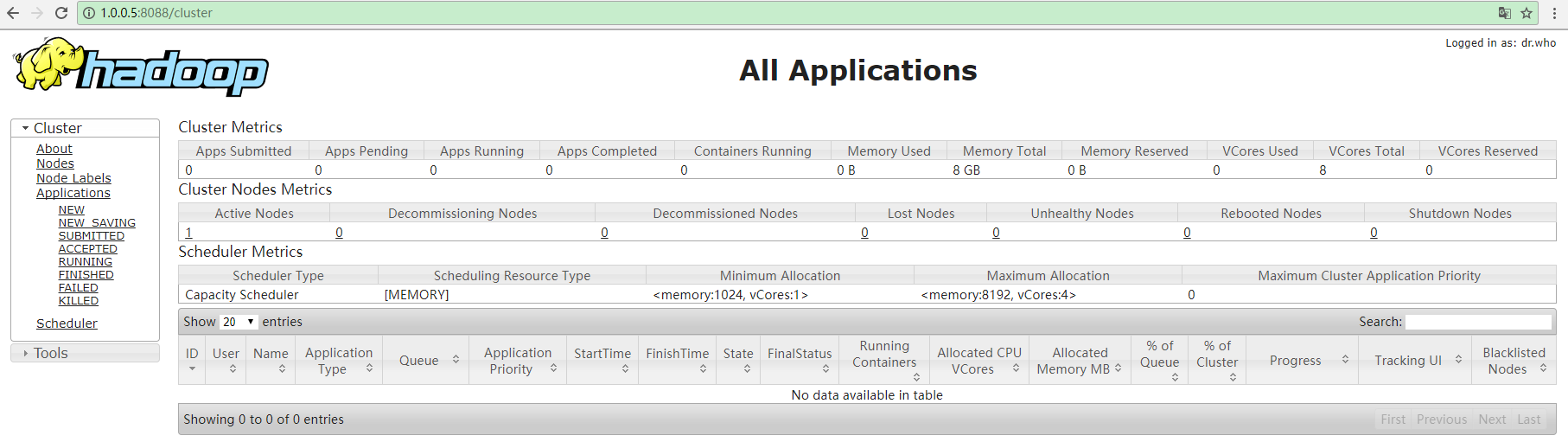This screenshot has height=442, width=1568.
Task: Open Node Labels in sidebar
Action: (73, 178)
